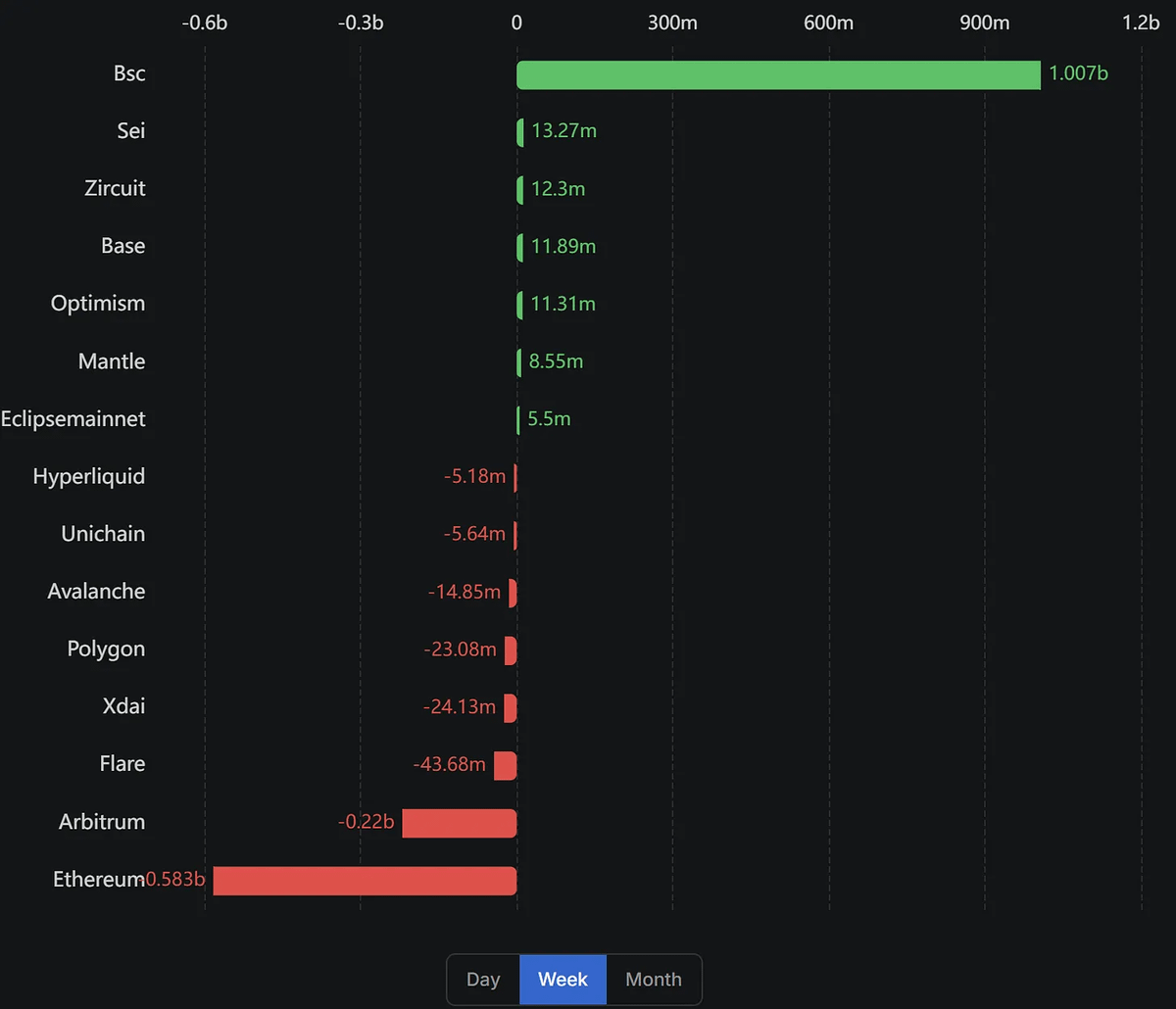The image size is (1176, 1009).
Task: Click the 300m axis tick
Action: click(x=672, y=23)
